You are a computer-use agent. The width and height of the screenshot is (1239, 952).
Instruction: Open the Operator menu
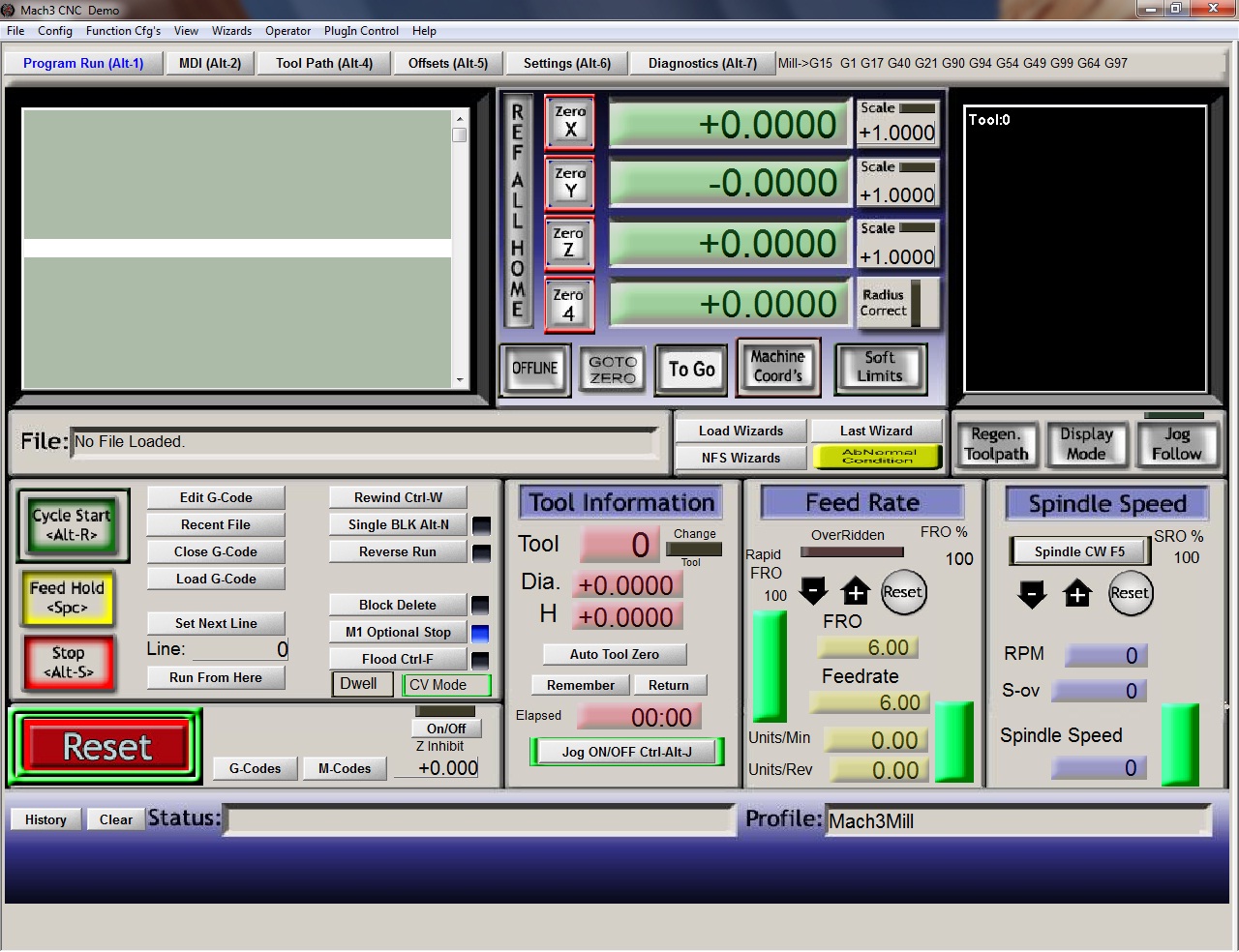[x=288, y=31]
